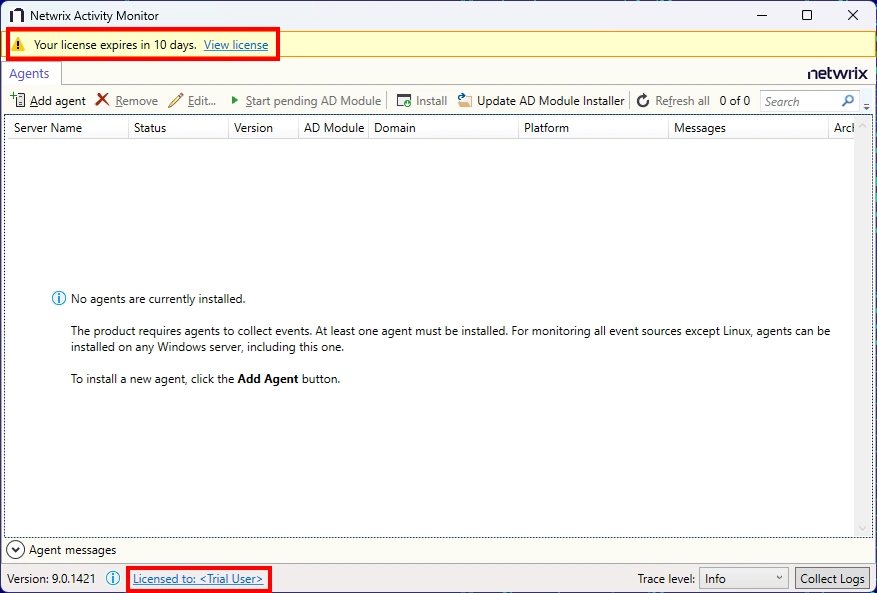Image resolution: width=877 pixels, height=593 pixels.
Task: Click the warning triangle in the license banner
Action: click(17, 44)
